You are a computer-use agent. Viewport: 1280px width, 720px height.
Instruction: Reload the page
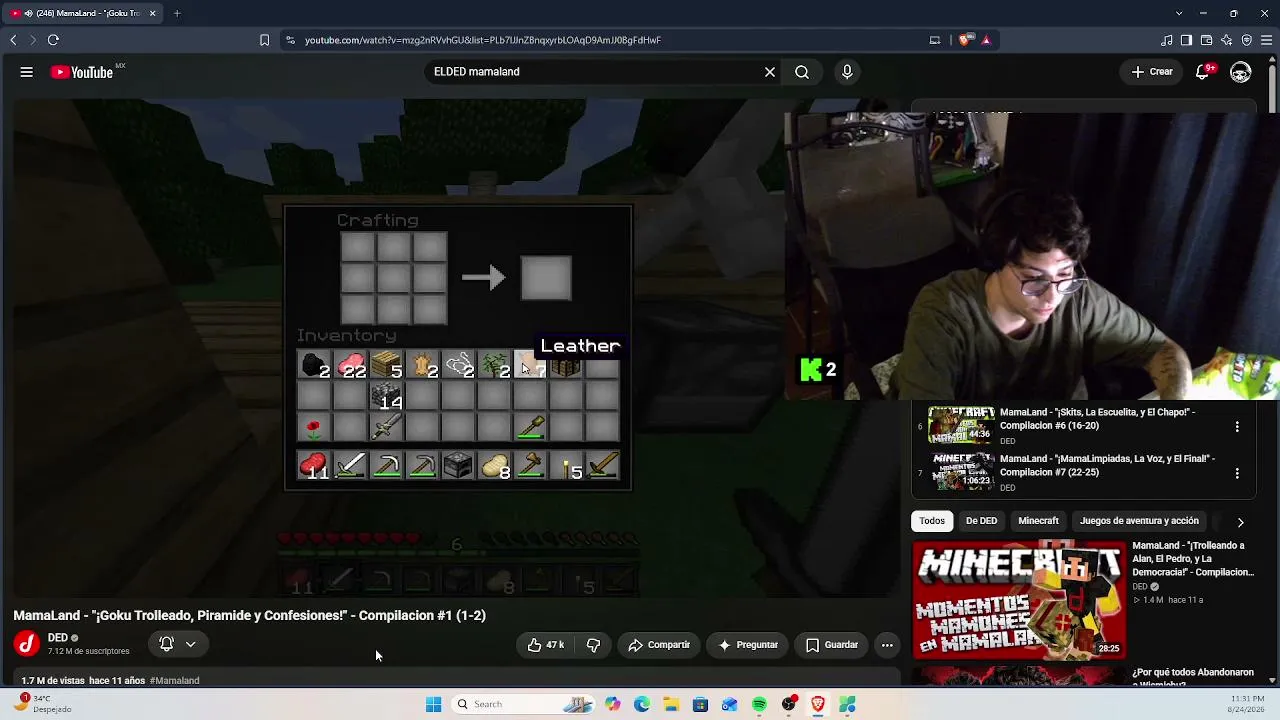(53, 40)
